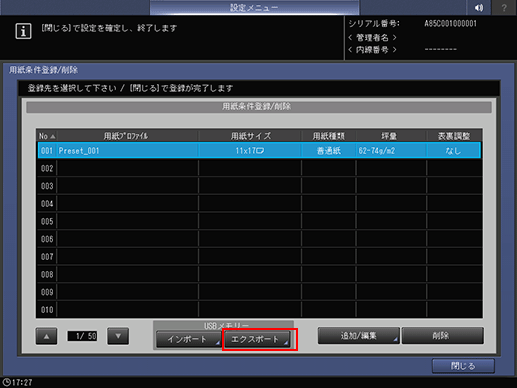This screenshot has height=388, width=517.
Task: Open the help question mark button
Action: [504, 7]
